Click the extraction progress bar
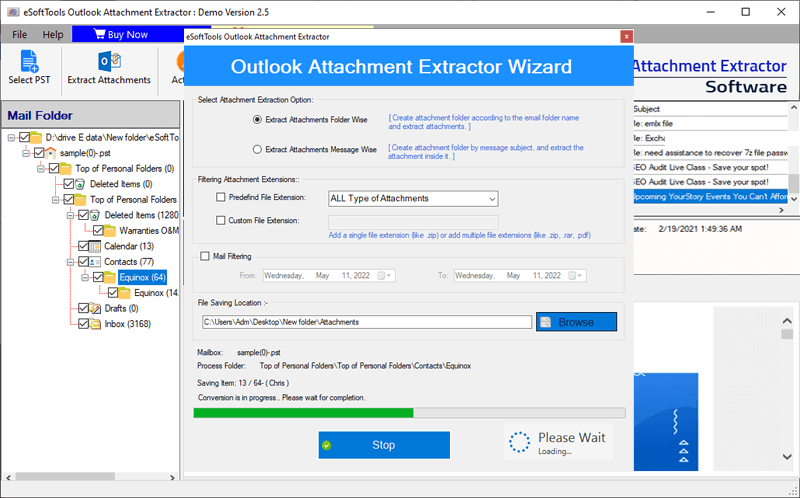Screen dimensions: 800x498 coord(409,413)
